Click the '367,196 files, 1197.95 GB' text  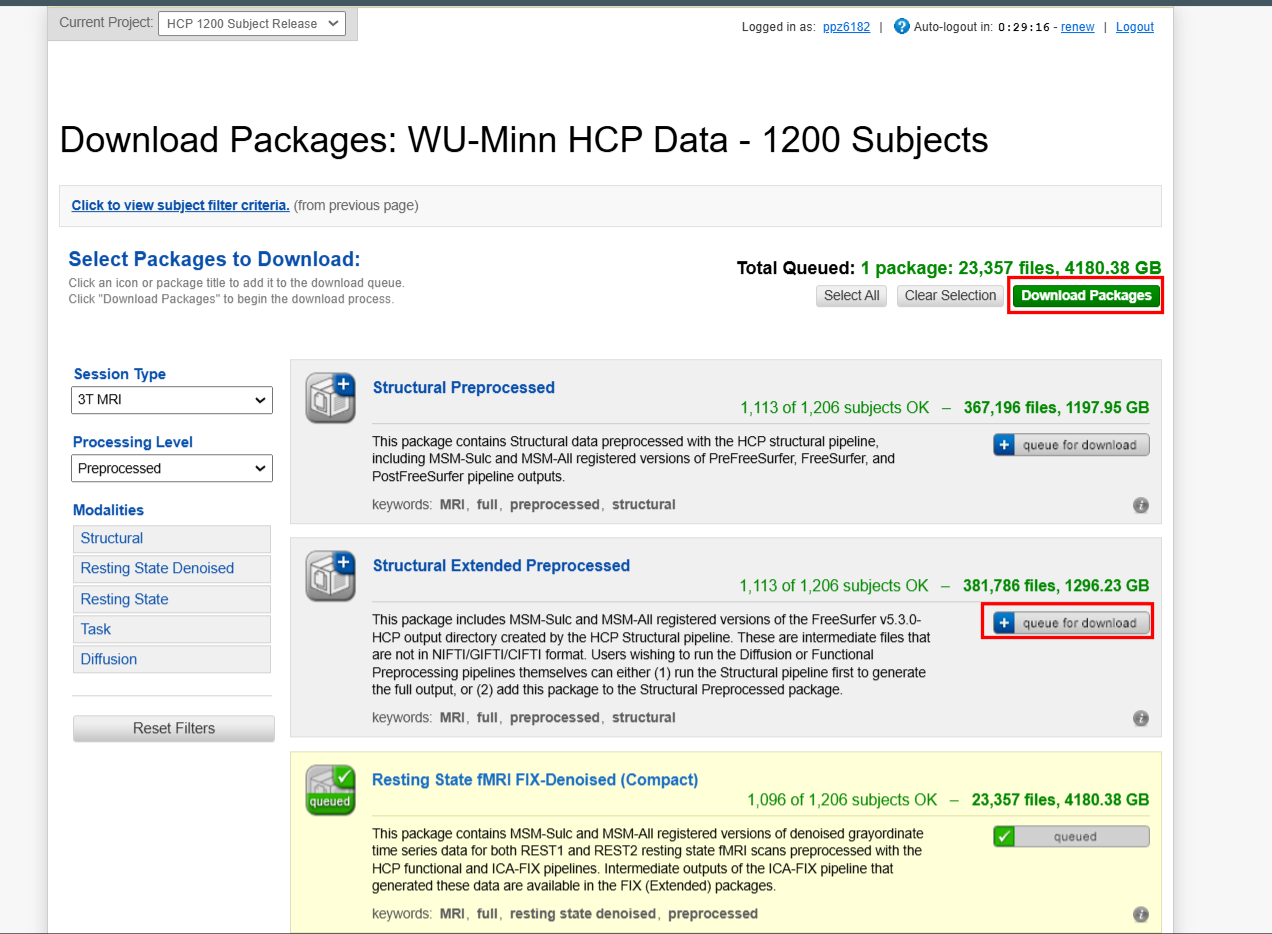1056,407
